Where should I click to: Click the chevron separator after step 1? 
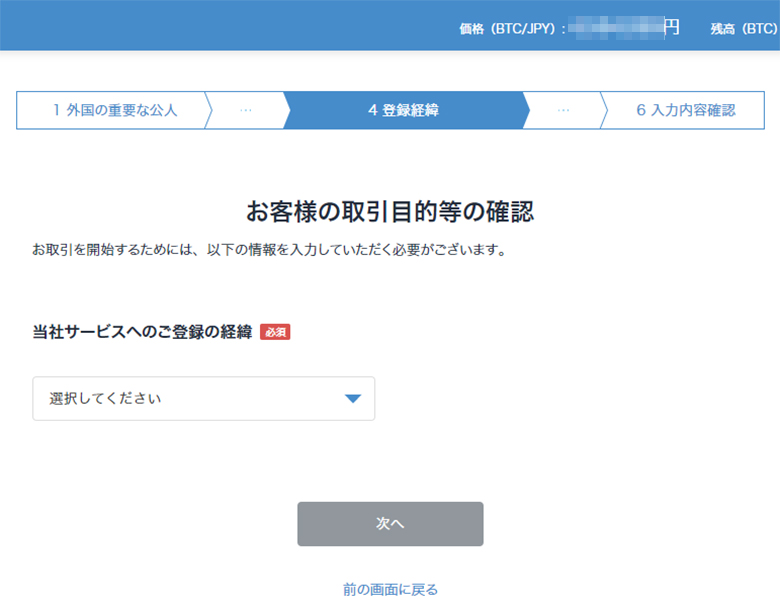[208, 110]
